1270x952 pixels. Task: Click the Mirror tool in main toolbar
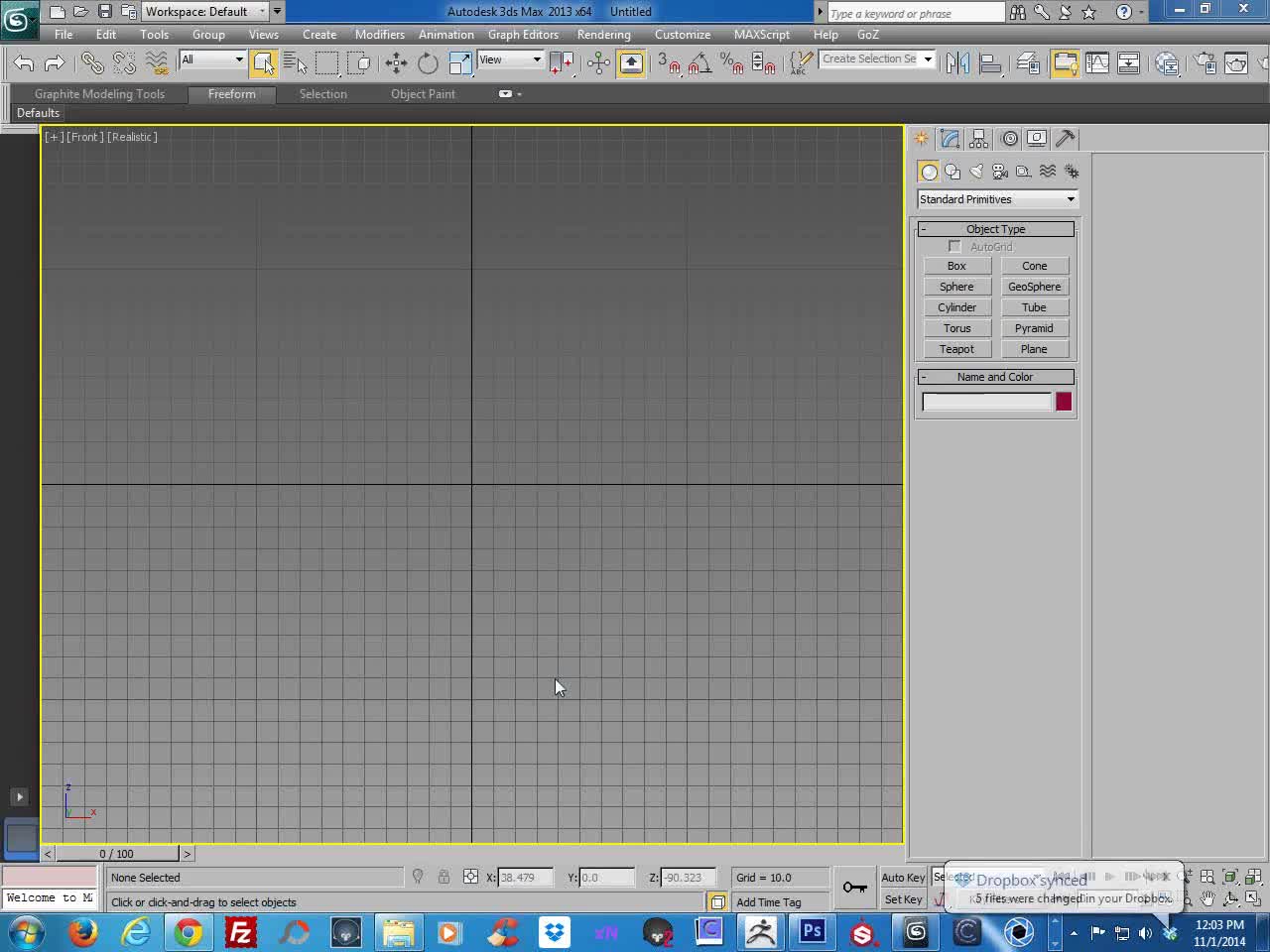click(x=957, y=63)
